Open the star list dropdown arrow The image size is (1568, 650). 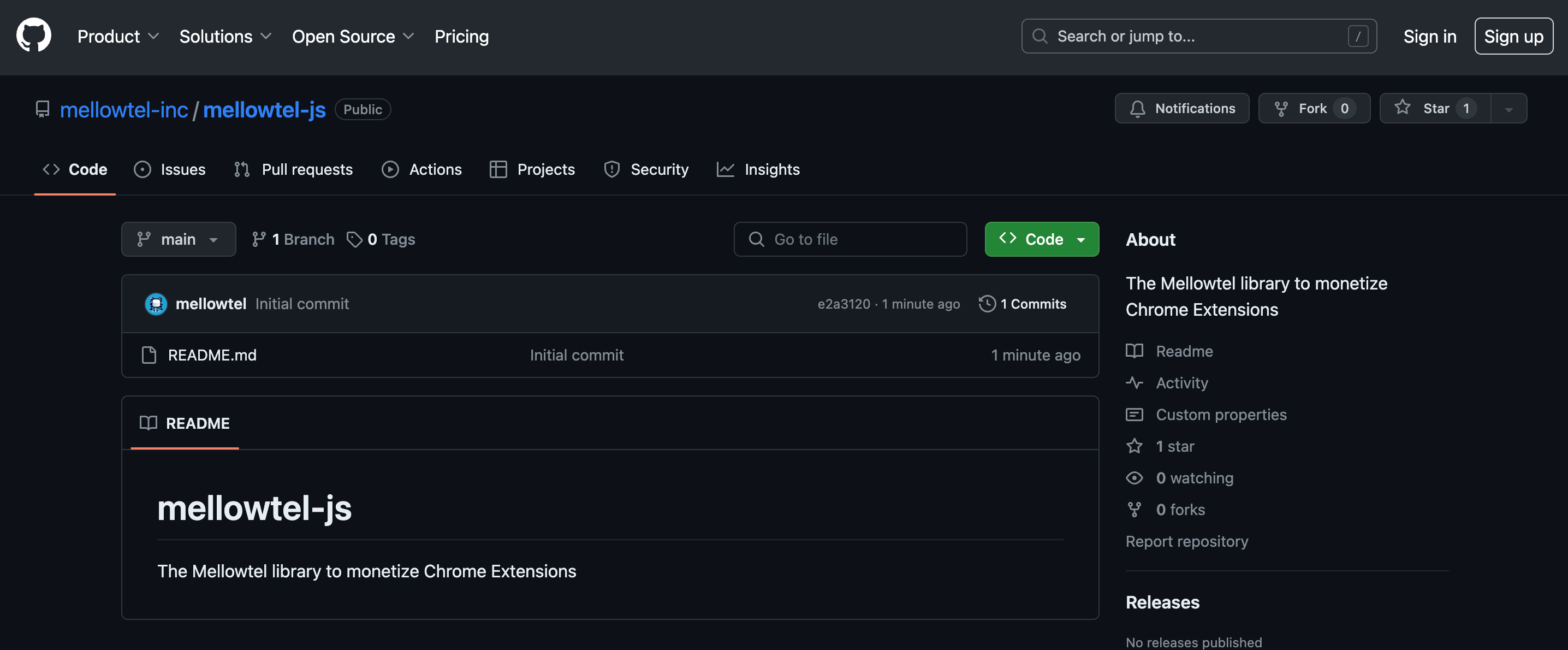[1508, 109]
